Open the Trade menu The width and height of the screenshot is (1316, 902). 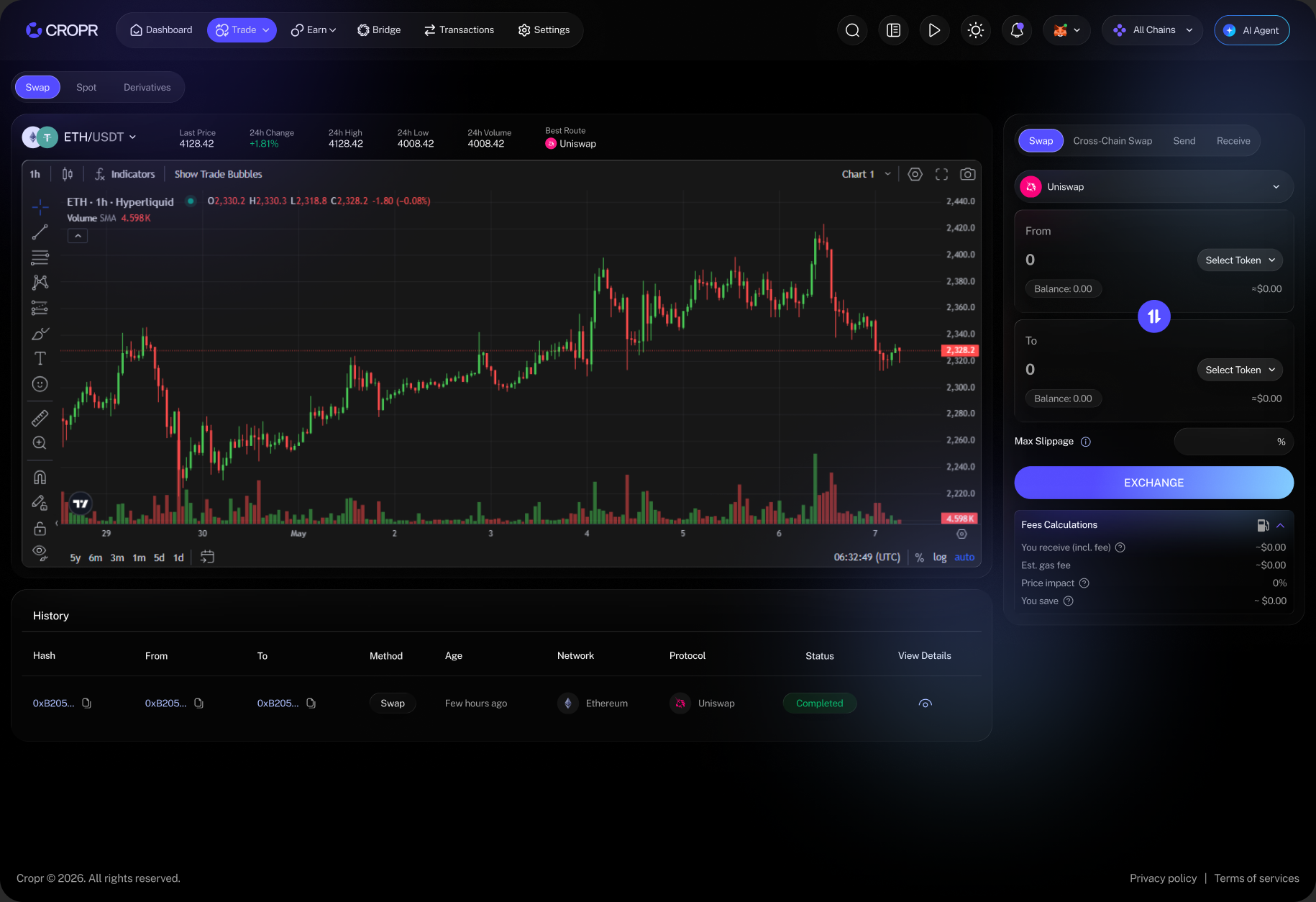(242, 30)
